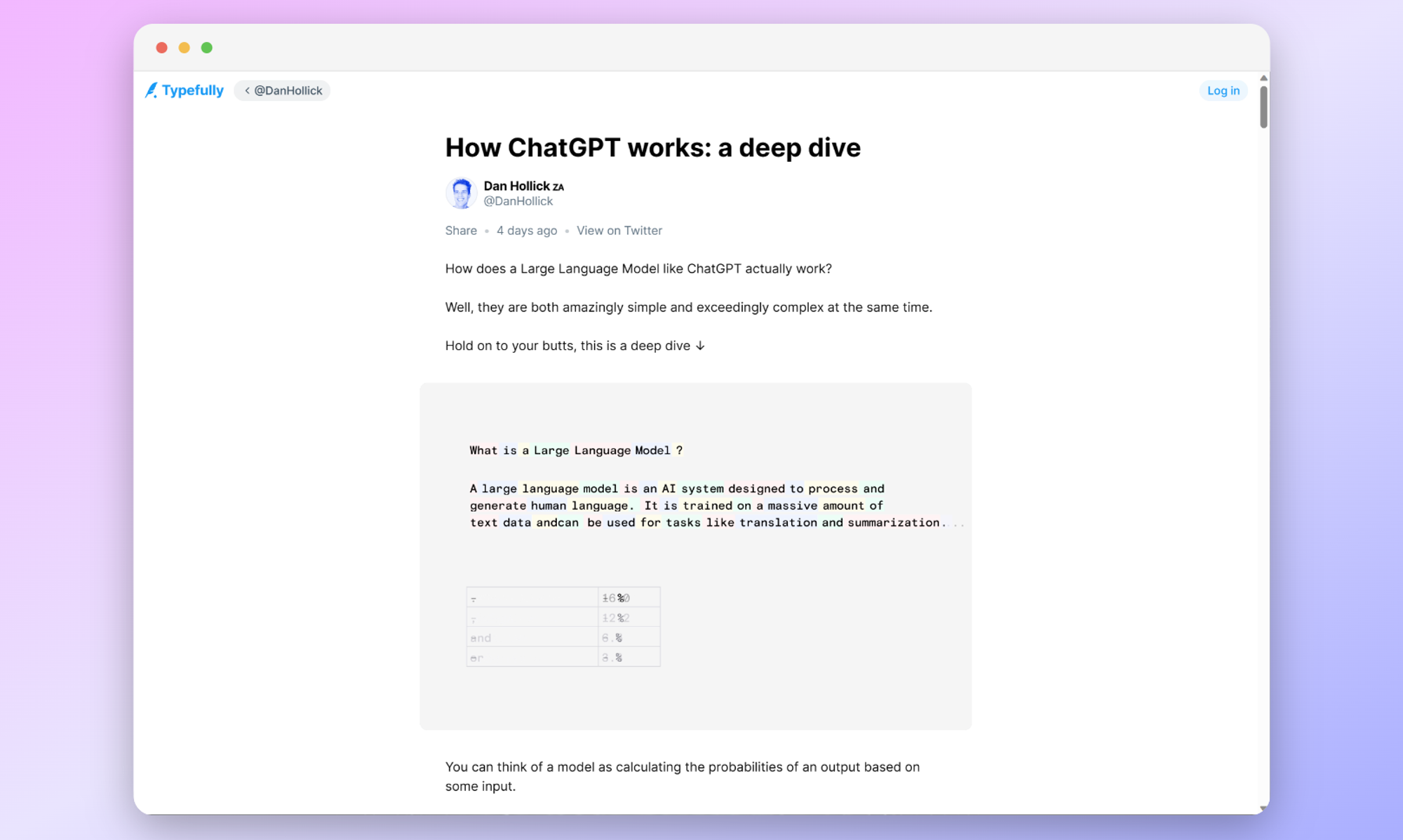The width and height of the screenshot is (1403, 840).
Task: Click the page scrollbar thumb
Action: (1263, 107)
